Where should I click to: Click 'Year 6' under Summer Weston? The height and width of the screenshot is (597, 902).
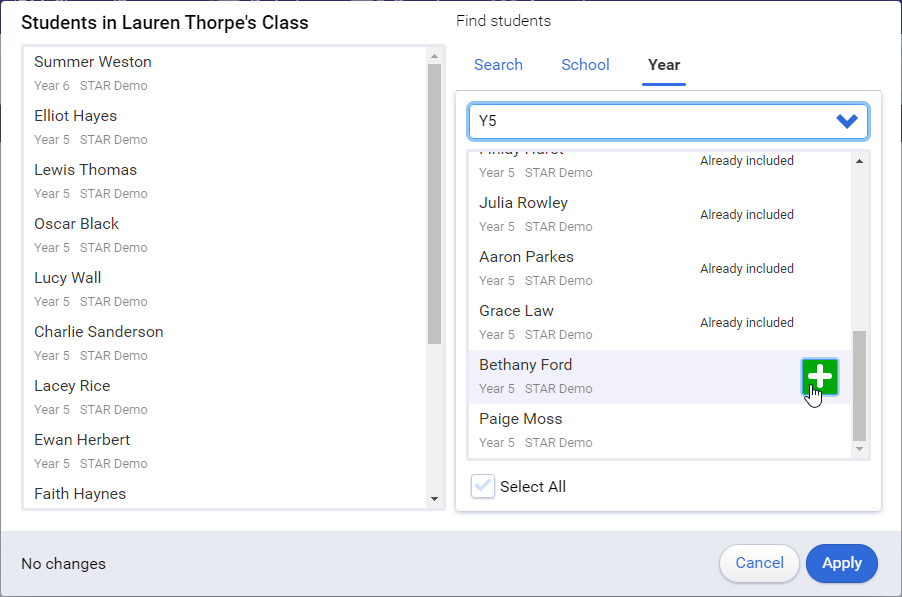pos(51,86)
